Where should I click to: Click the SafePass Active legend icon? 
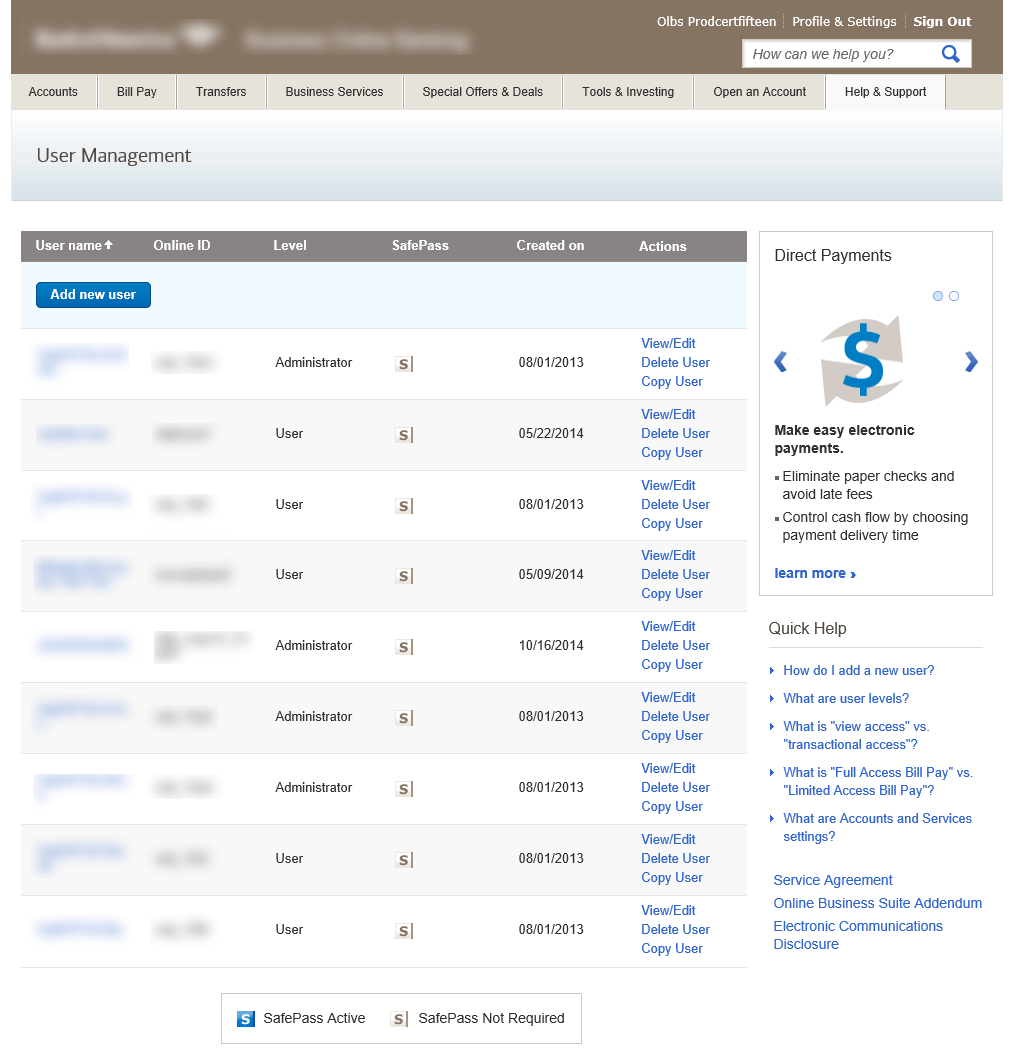coord(246,1019)
